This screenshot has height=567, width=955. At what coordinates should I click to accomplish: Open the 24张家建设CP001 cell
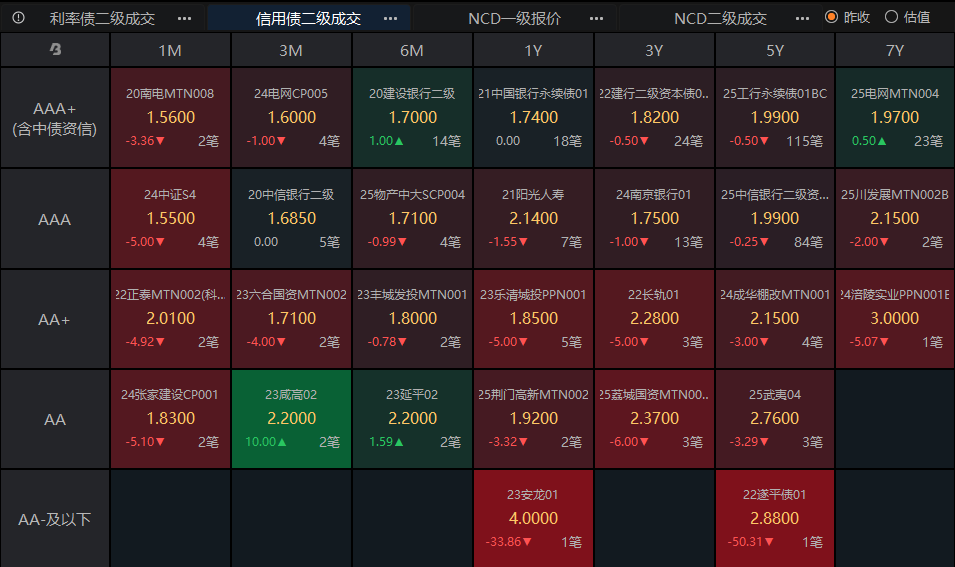tap(170, 419)
